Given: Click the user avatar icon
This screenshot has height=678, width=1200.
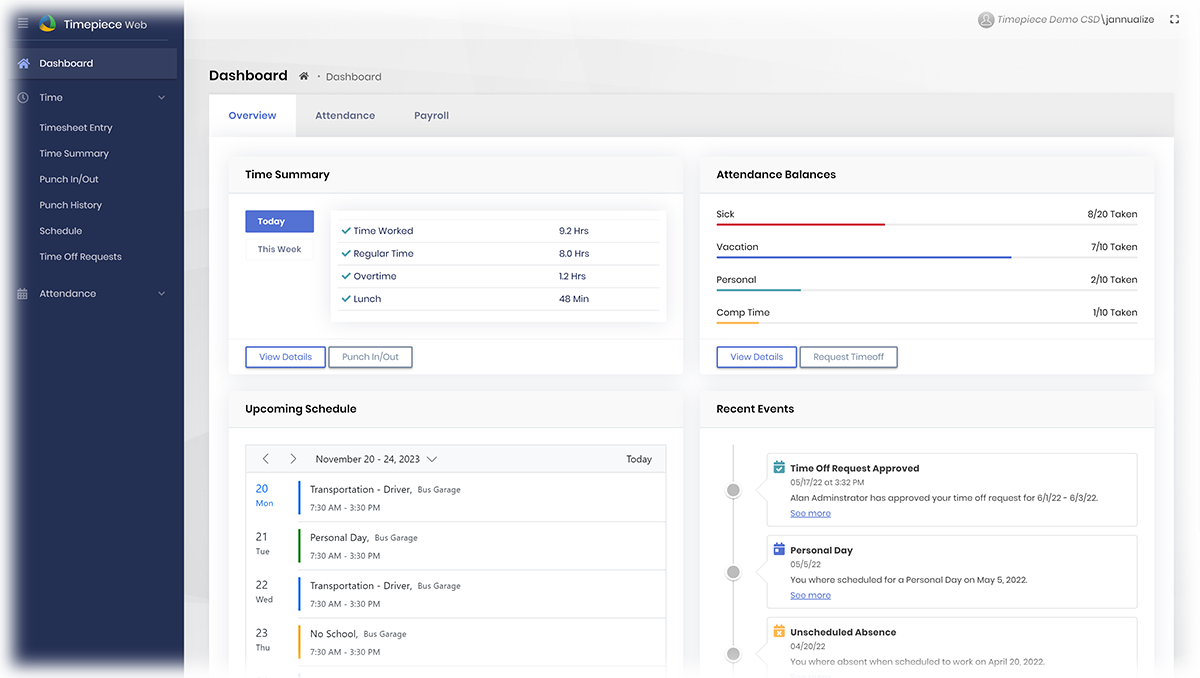Looking at the screenshot, I should pyautogui.click(x=986, y=19).
